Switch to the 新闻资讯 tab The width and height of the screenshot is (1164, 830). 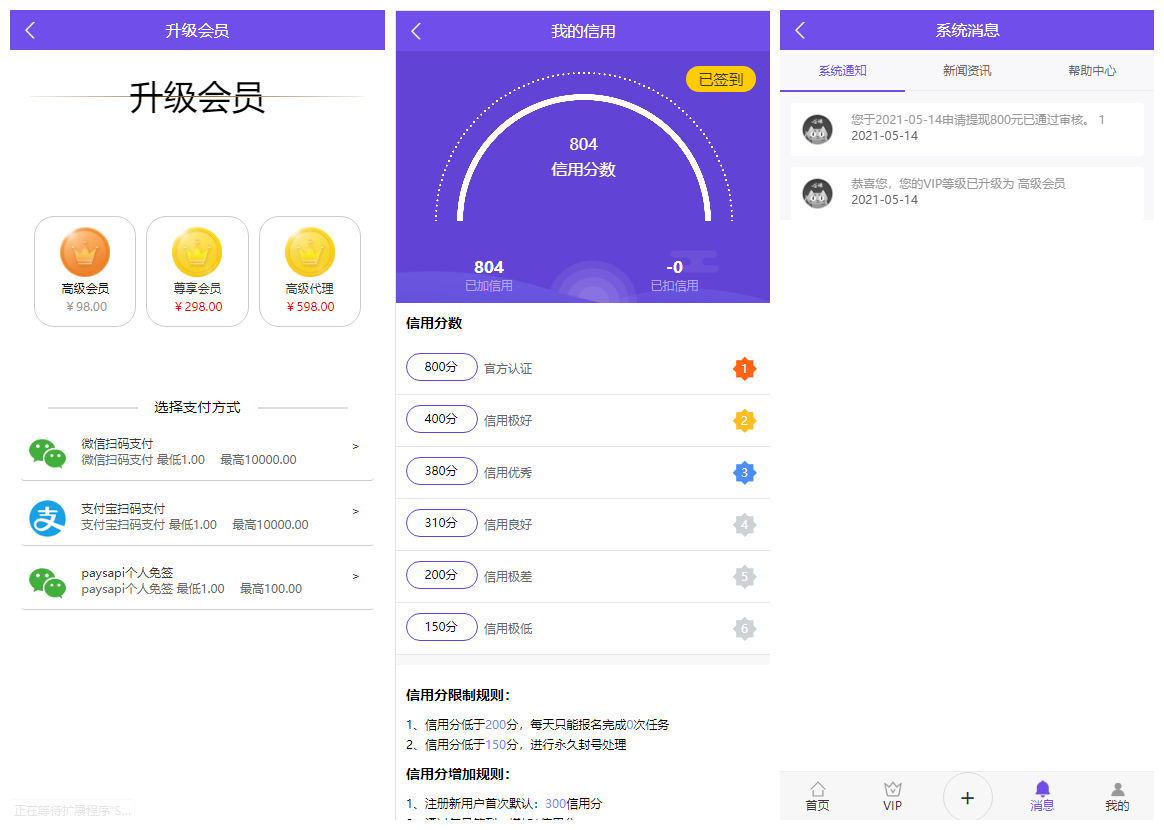click(x=966, y=71)
